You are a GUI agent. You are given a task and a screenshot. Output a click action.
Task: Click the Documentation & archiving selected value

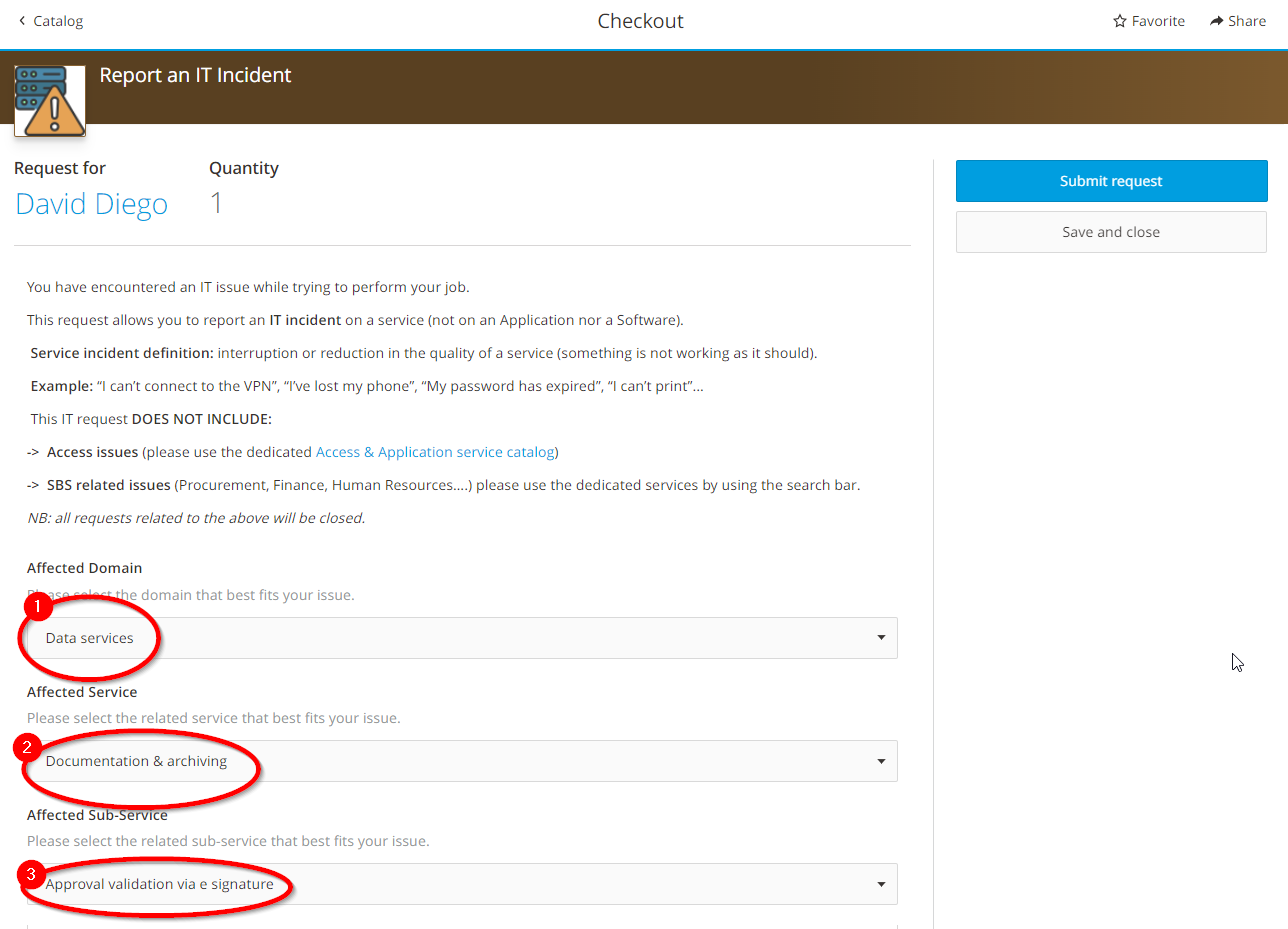pos(137,761)
